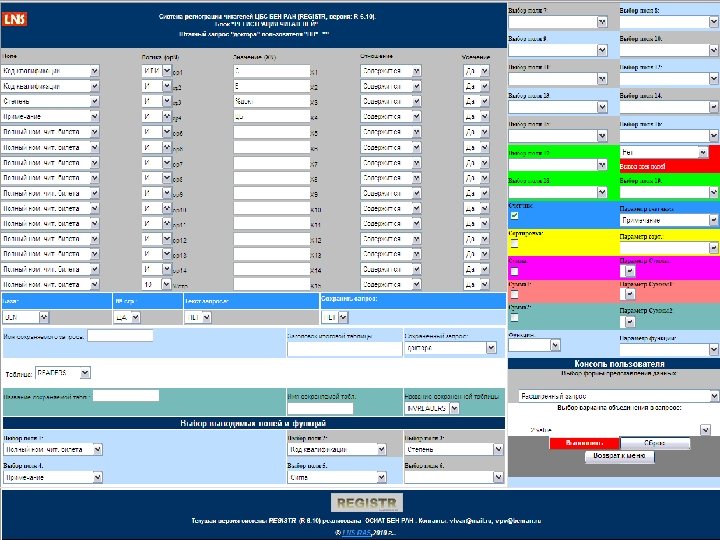Viewport: 720px width, 540px height.
Task: Tick the Сумма checkbox in magenta row
Action: (514, 271)
